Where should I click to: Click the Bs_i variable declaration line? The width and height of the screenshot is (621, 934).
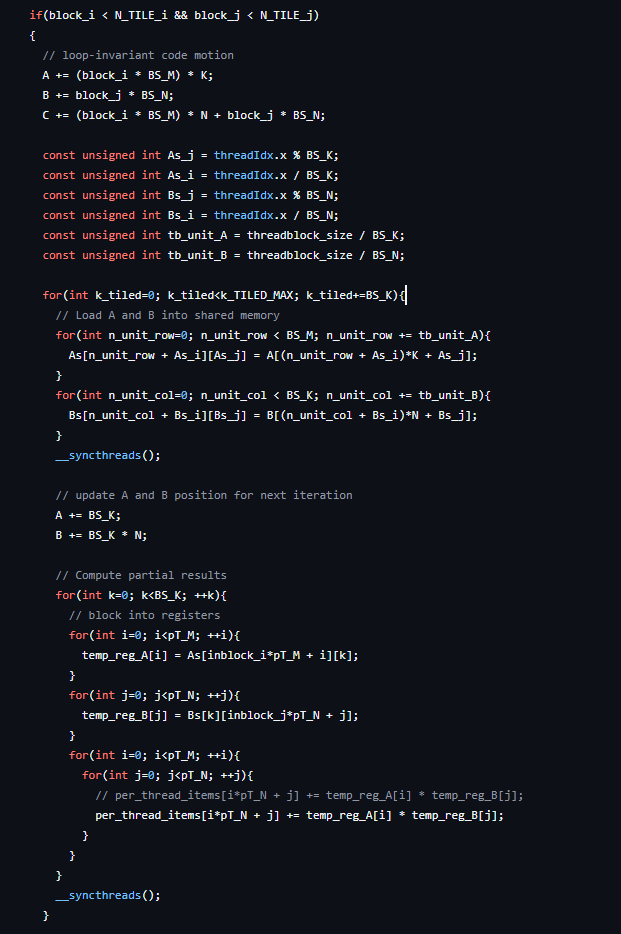(x=190, y=215)
